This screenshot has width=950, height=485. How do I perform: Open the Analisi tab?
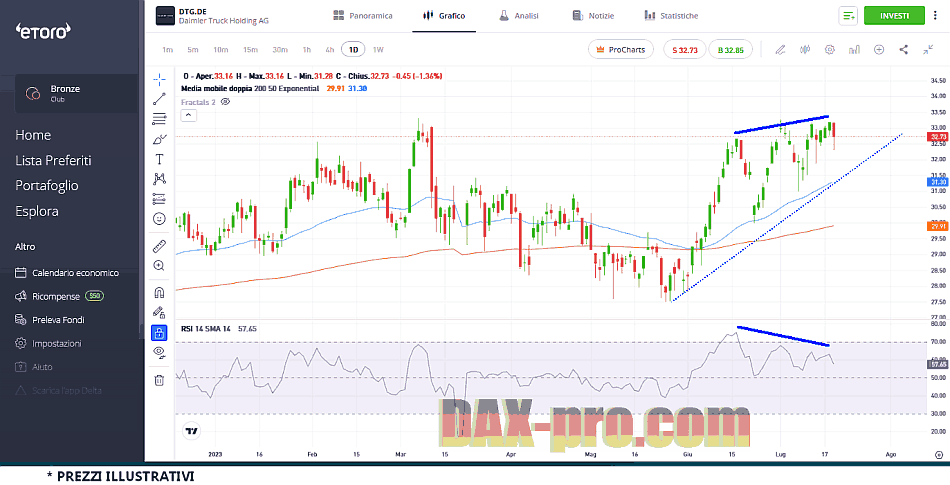pos(519,16)
